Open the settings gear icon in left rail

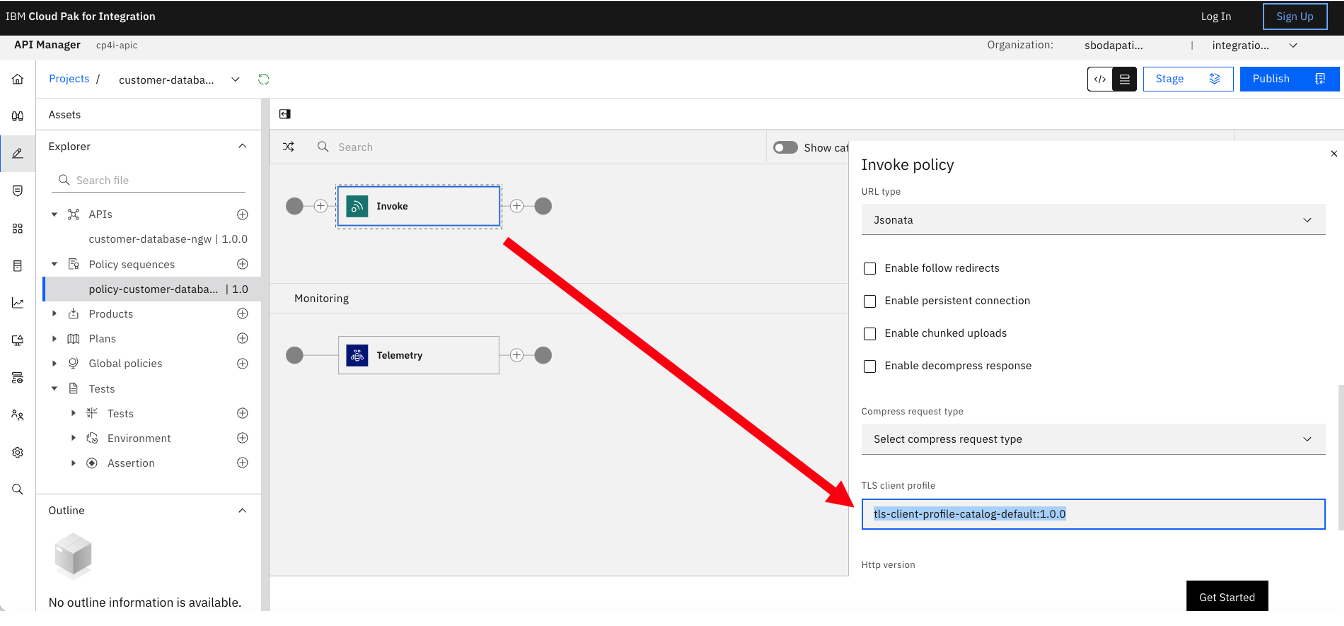(17, 452)
